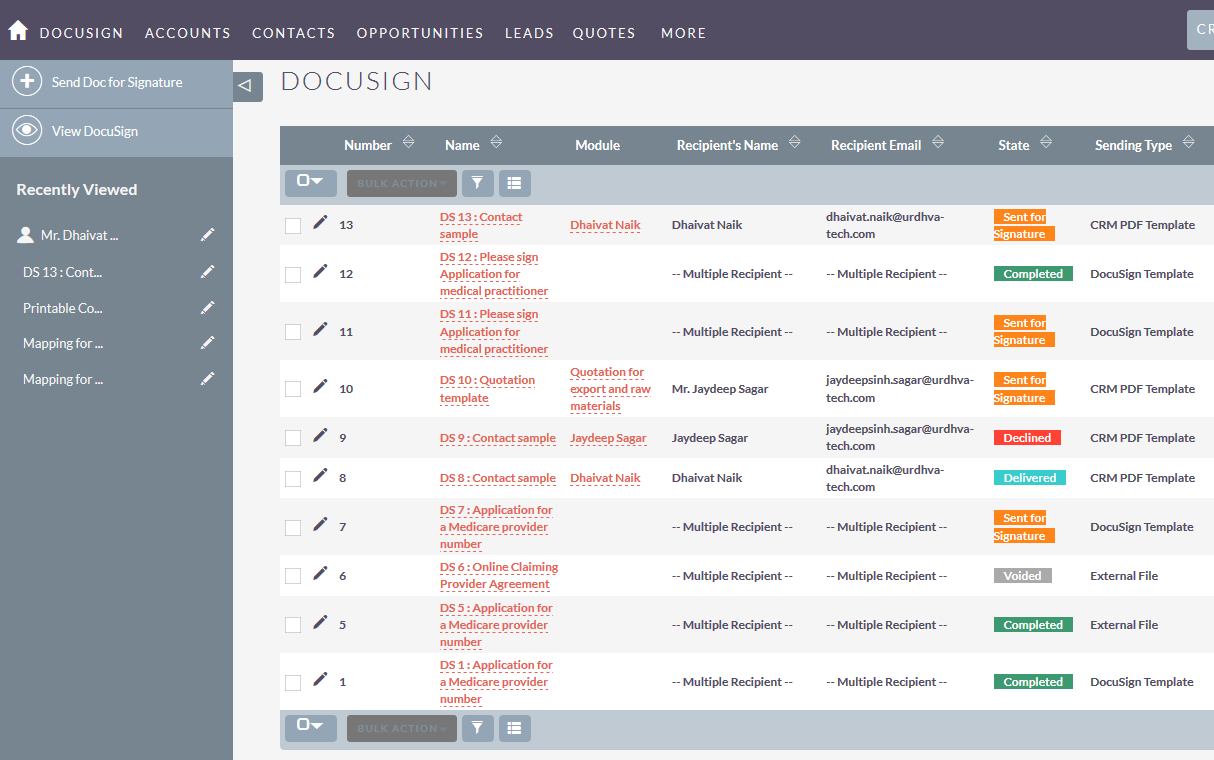Image resolution: width=1214 pixels, height=760 pixels.
Task: Edit record number 6 pencil icon
Action: pos(320,574)
